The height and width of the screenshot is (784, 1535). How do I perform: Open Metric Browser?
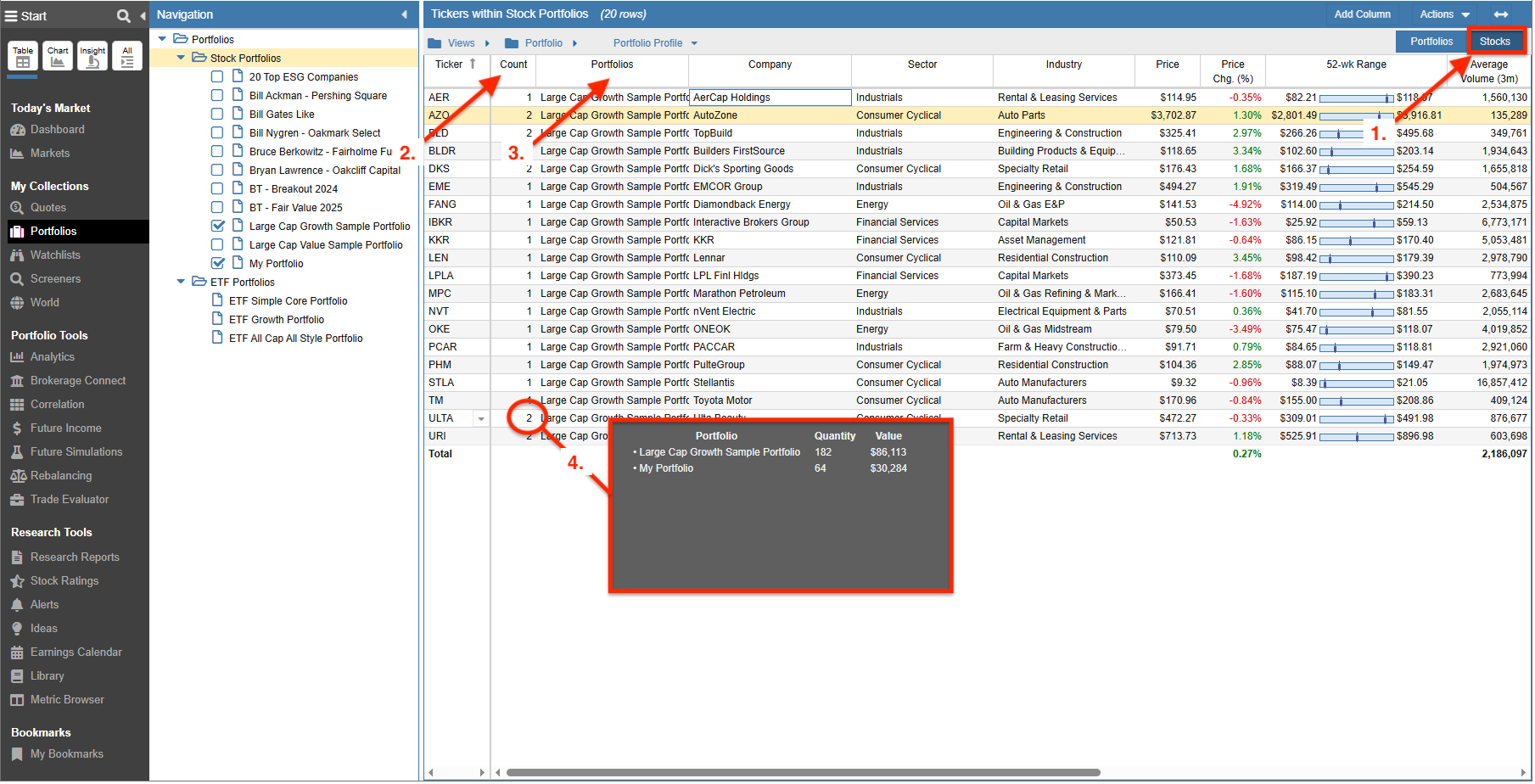tap(67, 700)
